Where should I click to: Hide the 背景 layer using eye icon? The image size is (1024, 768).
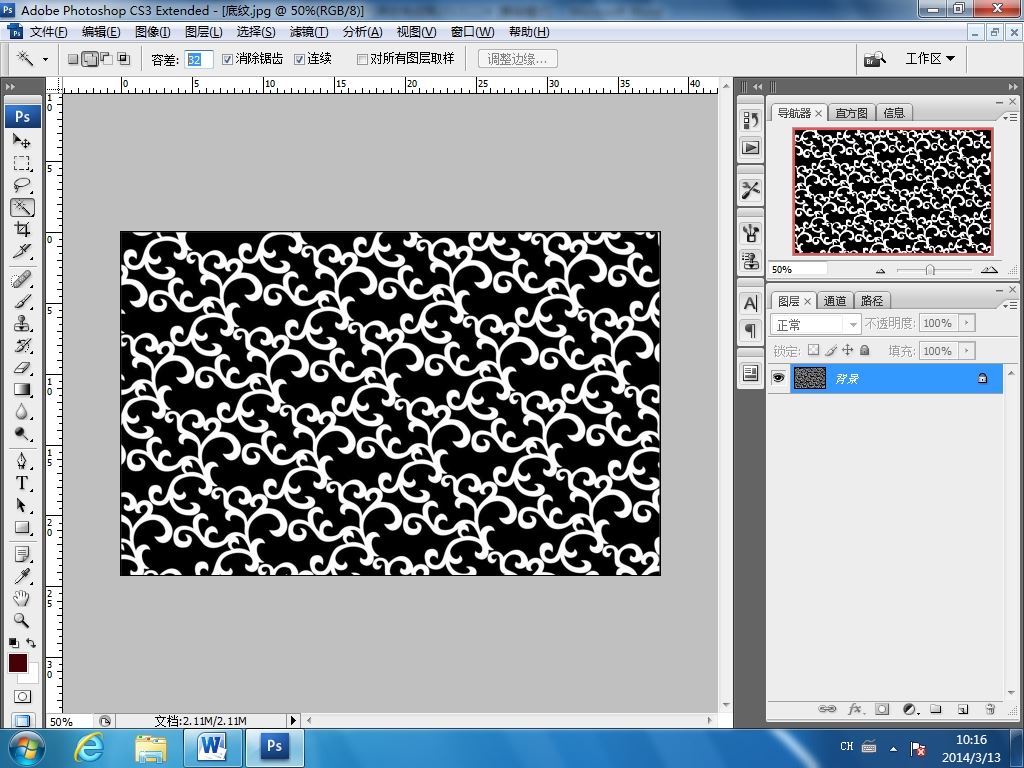click(x=778, y=378)
